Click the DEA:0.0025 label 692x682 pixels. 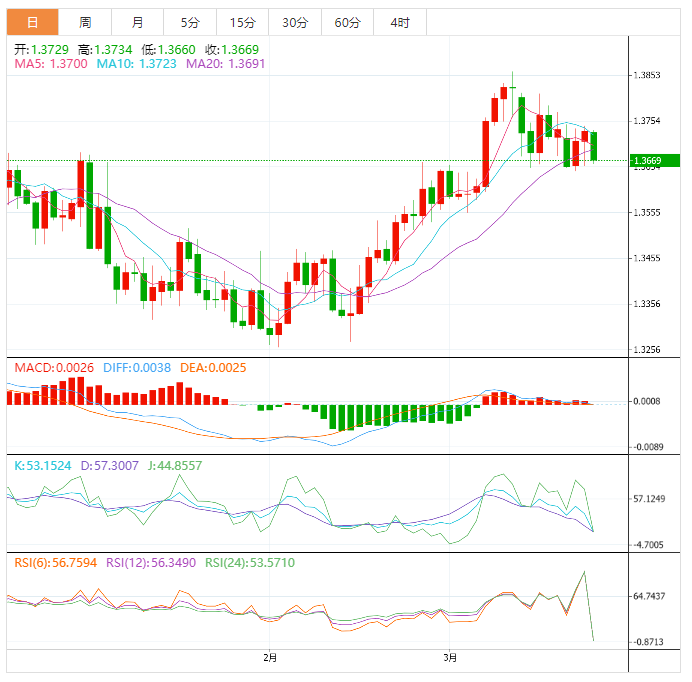tap(213, 368)
